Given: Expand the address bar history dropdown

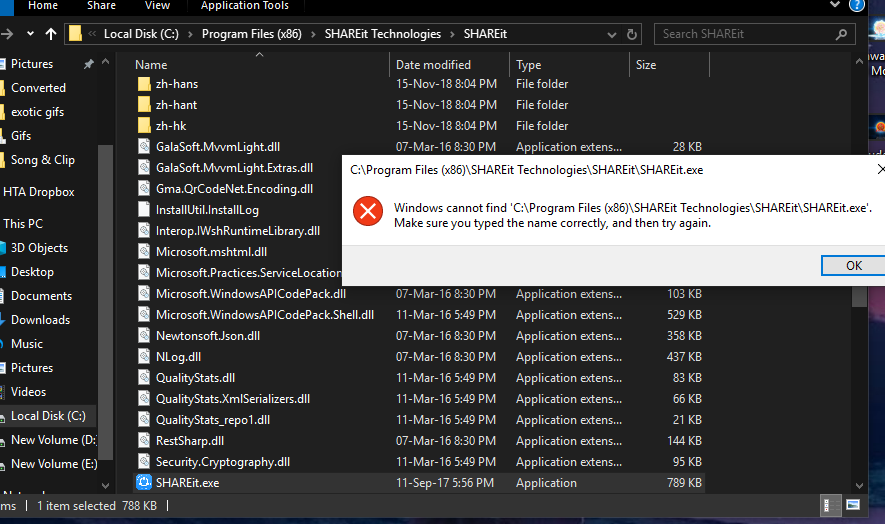Looking at the screenshot, I should [611, 34].
